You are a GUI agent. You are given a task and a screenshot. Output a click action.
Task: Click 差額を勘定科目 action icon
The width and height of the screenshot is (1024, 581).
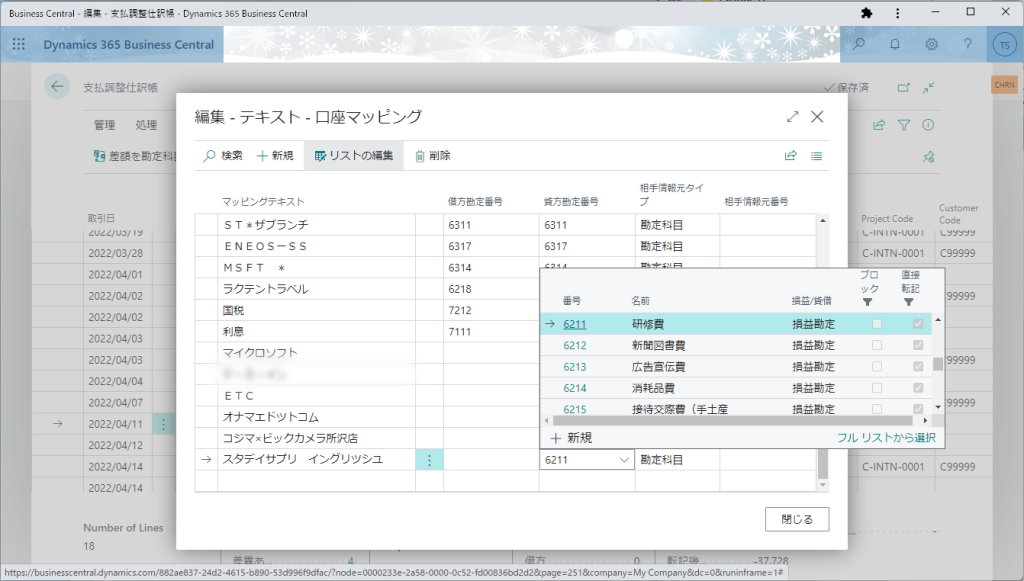coord(99,156)
